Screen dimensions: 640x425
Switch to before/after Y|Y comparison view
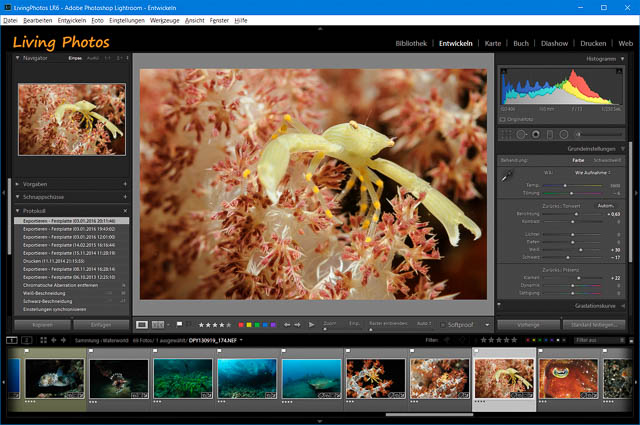(158, 325)
